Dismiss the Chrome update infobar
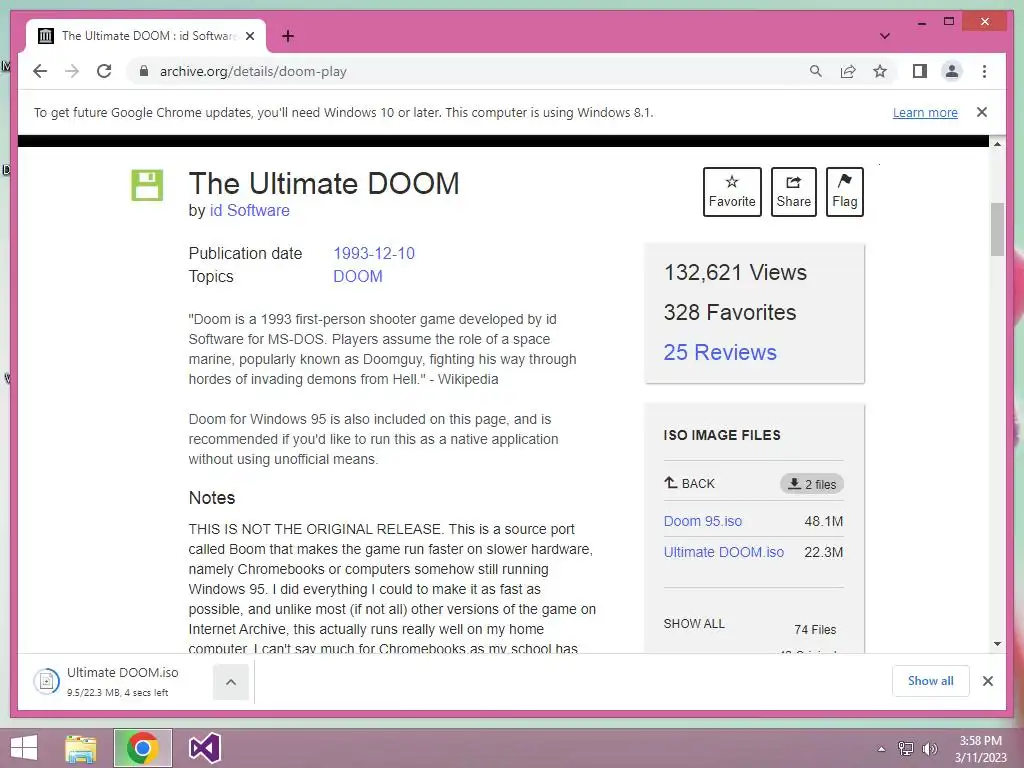The image size is (1024, 768). tap(982, 112)
